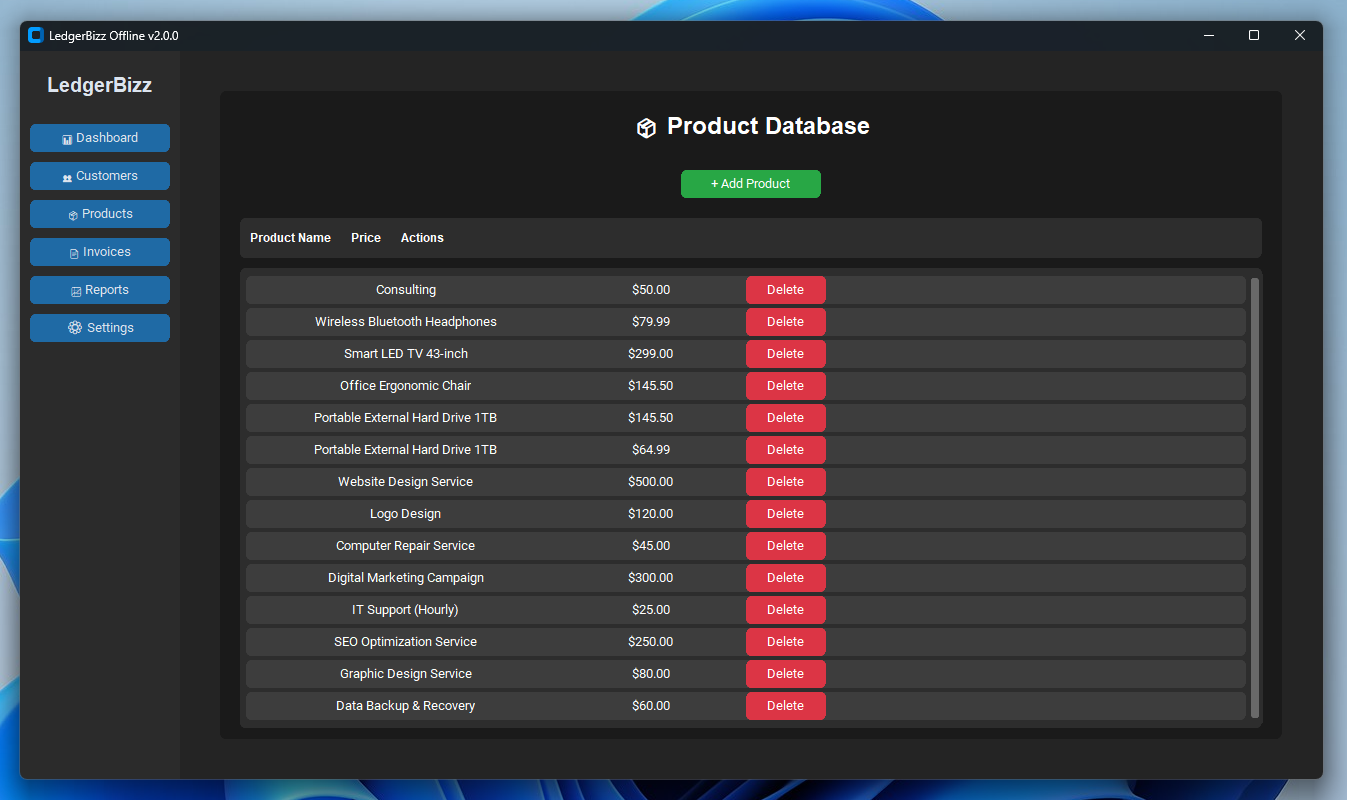Open Settings via the gear icon
Screen dimensions: 1347x800
75,327
